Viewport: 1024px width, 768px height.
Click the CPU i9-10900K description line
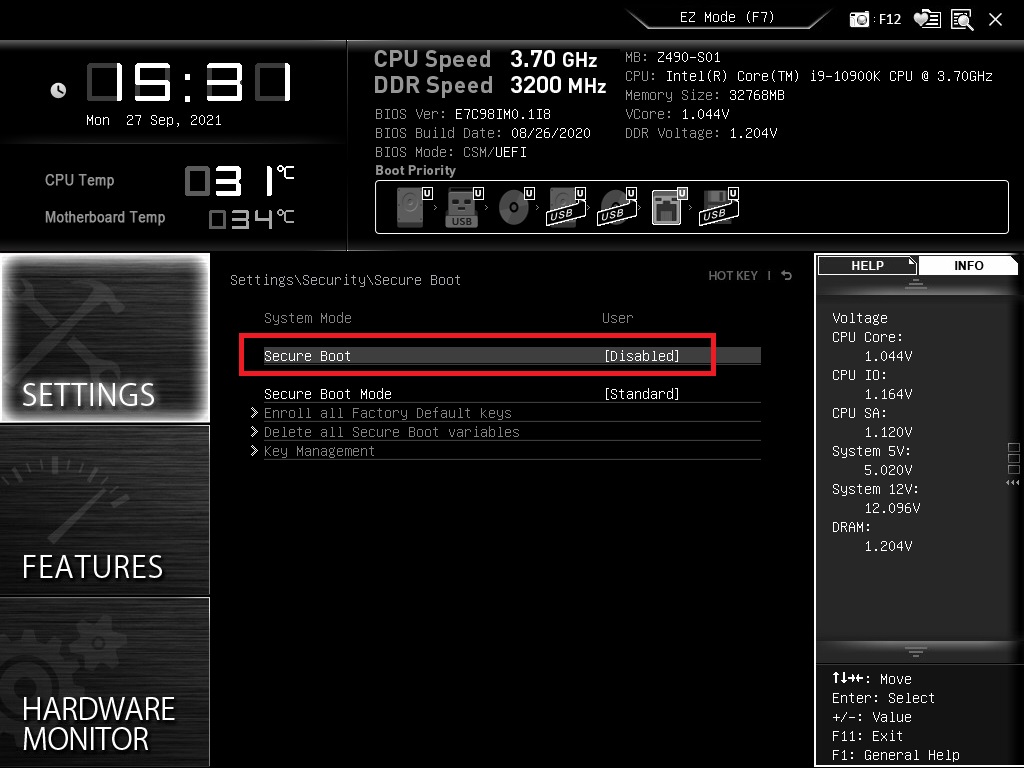point(808,76)
